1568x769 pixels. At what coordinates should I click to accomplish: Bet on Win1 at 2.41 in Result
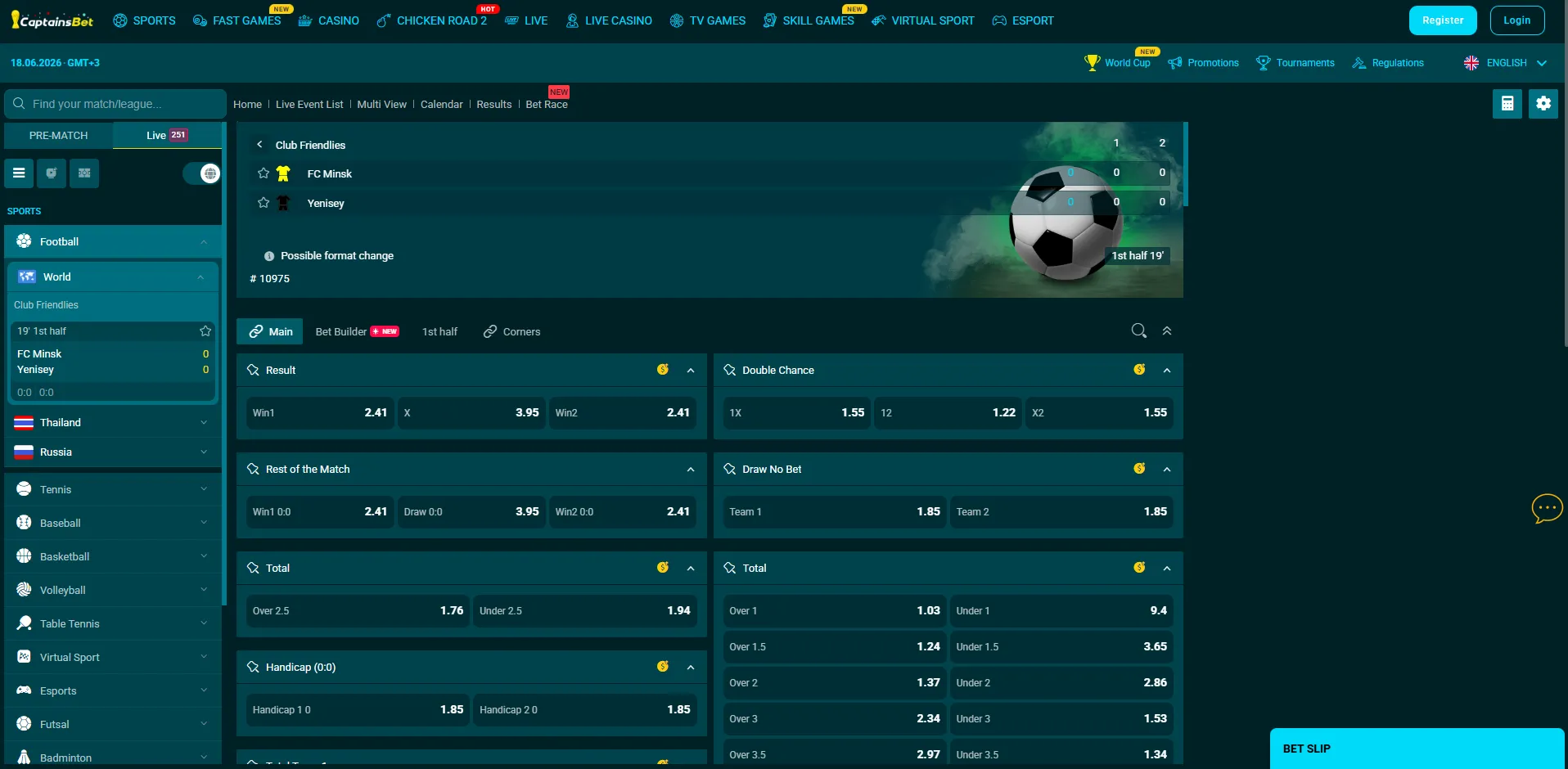click(x=320, y=413)
